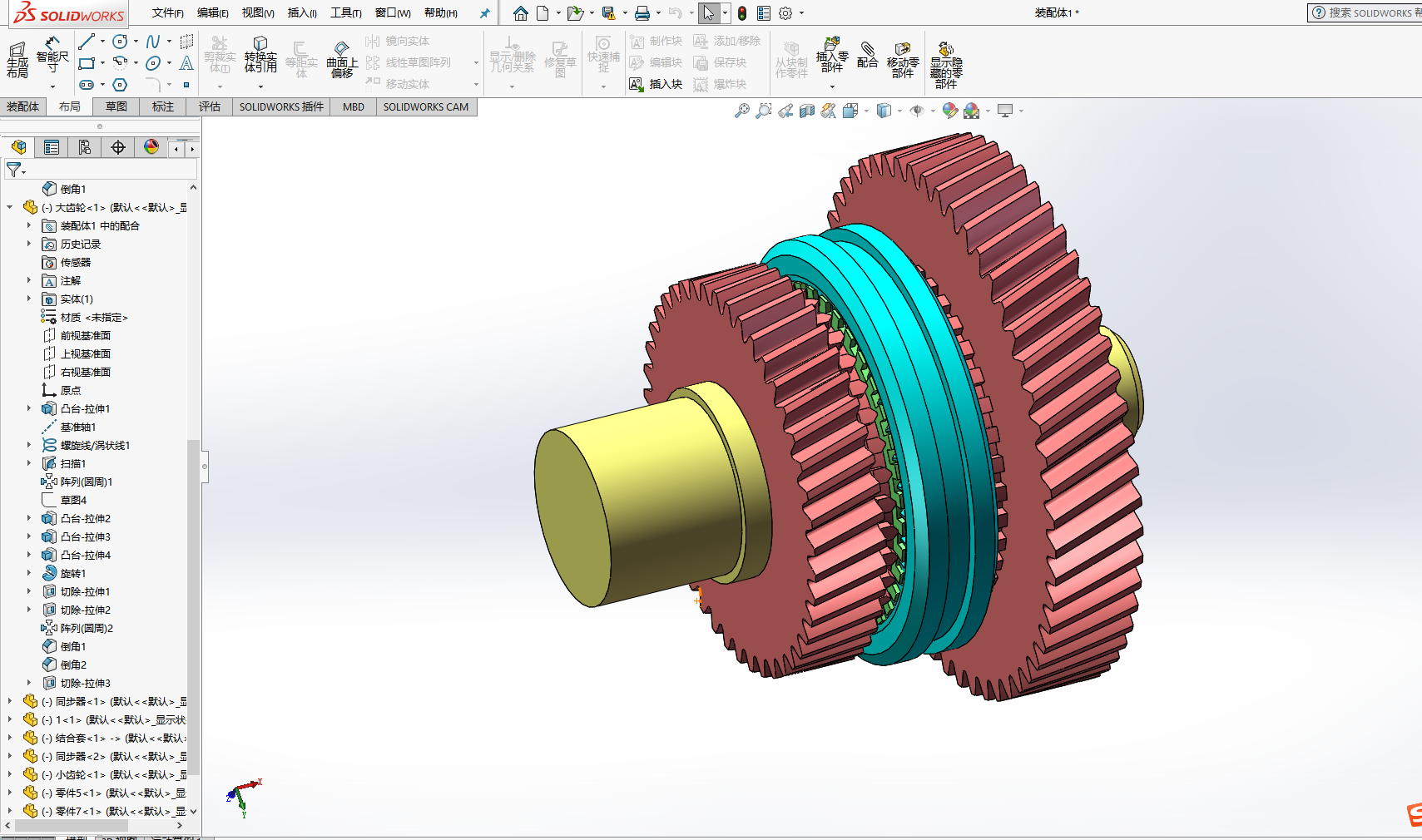
Task: Open the Display Style dropdown arrow
Action: point(899,111)
